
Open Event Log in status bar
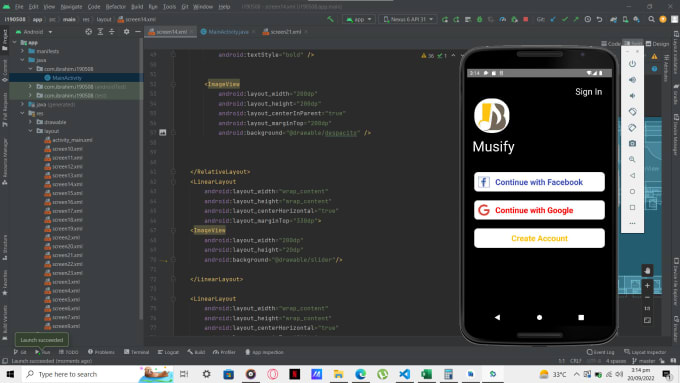[x=601, y=352]
